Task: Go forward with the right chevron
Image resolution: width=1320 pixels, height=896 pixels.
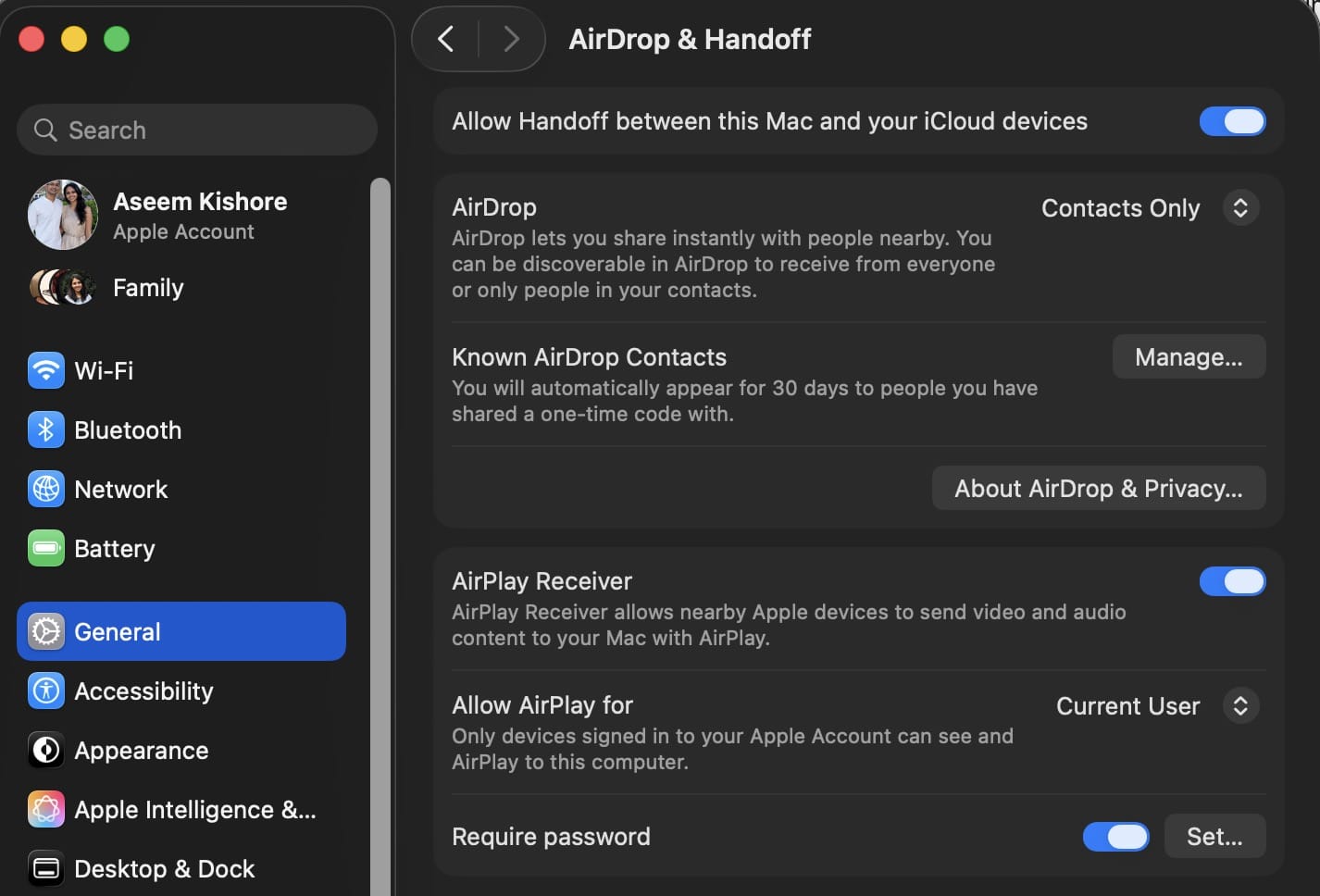Action: 510,39
